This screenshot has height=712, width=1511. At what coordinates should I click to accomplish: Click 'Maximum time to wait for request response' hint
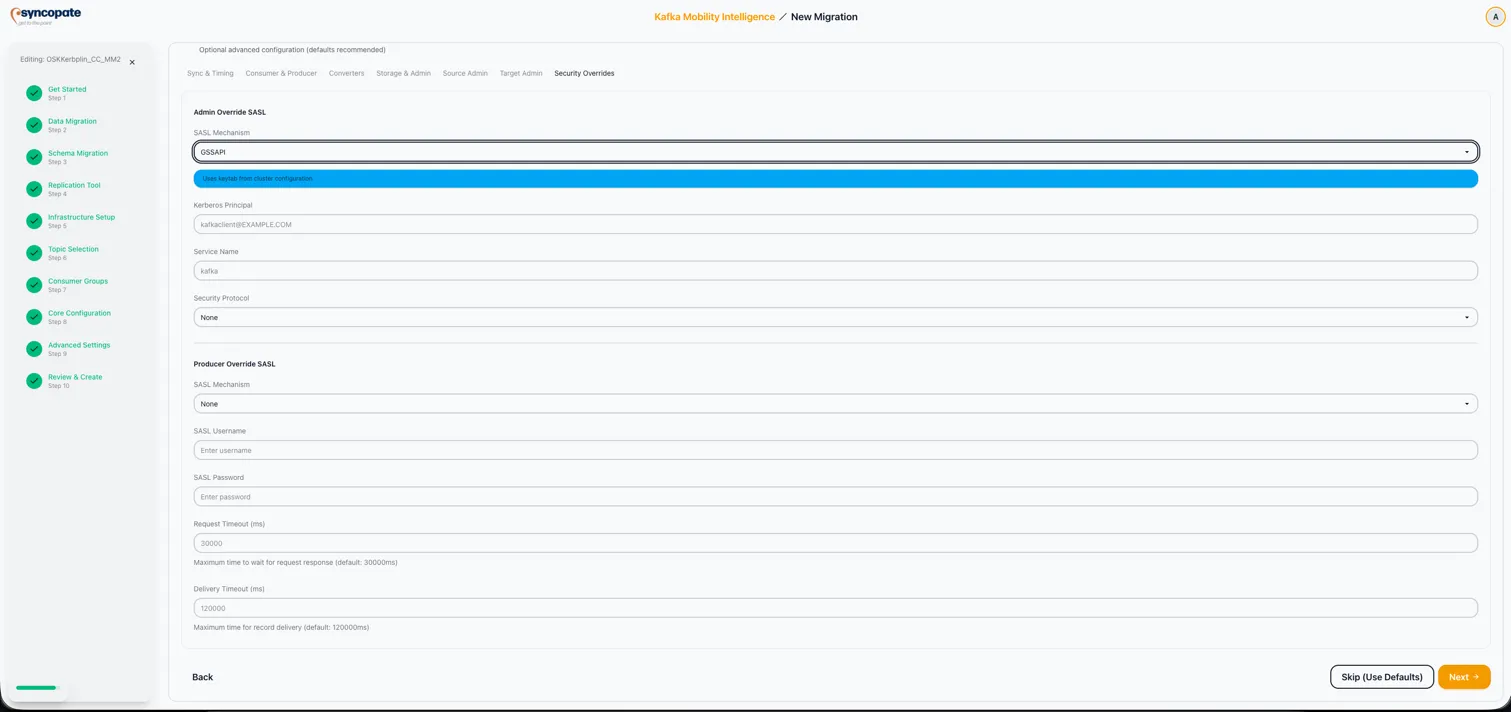pos(295,563)
